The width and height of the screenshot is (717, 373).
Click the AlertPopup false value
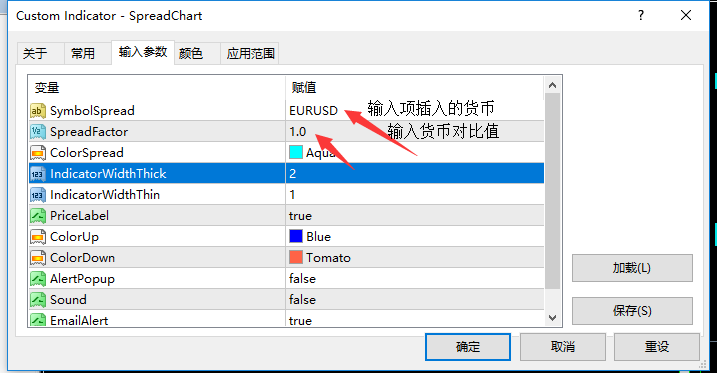[x=302, y=279]
